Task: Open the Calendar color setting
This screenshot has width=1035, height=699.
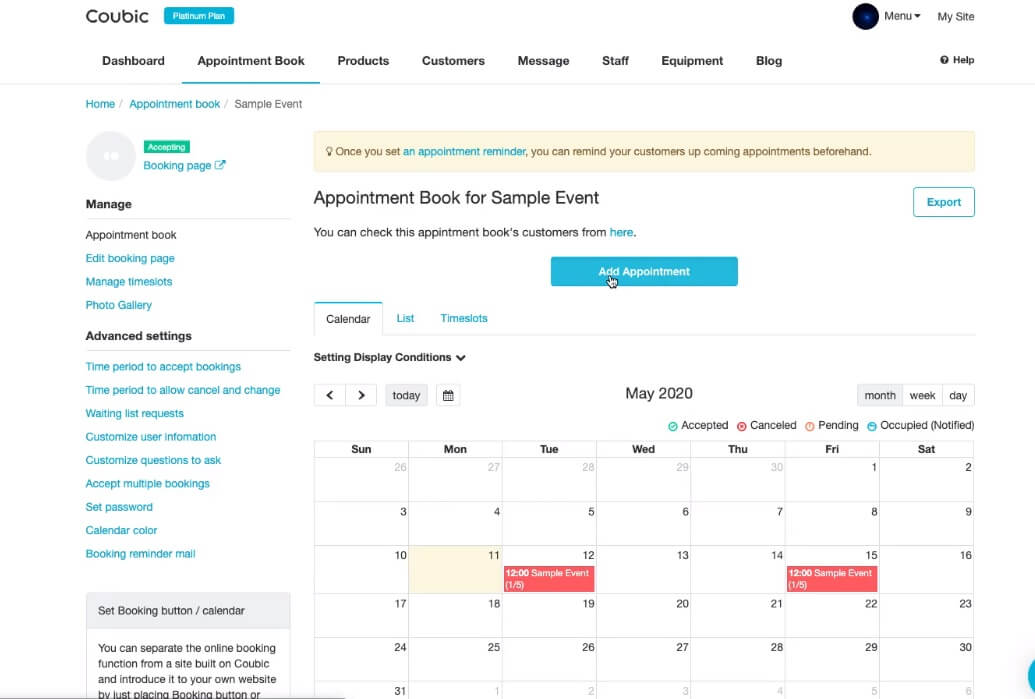Action: [121, 530]
